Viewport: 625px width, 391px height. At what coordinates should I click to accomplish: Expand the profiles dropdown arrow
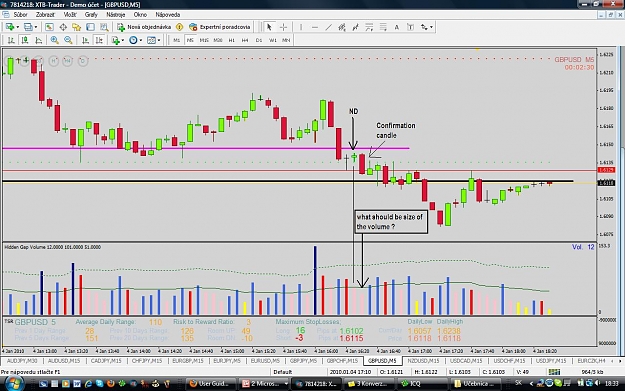36,27
